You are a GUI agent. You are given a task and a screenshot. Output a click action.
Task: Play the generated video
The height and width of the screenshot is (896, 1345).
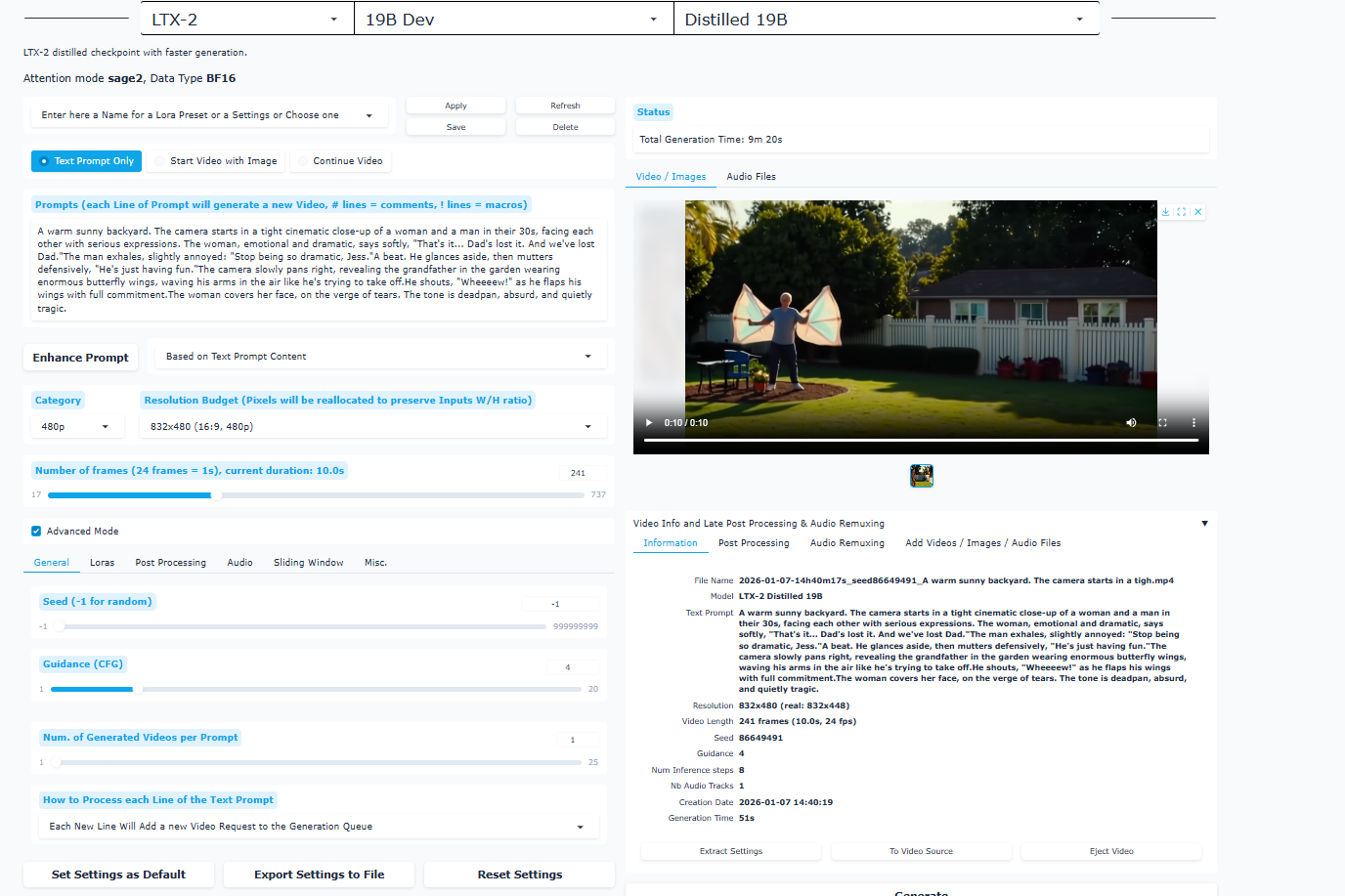648,423
